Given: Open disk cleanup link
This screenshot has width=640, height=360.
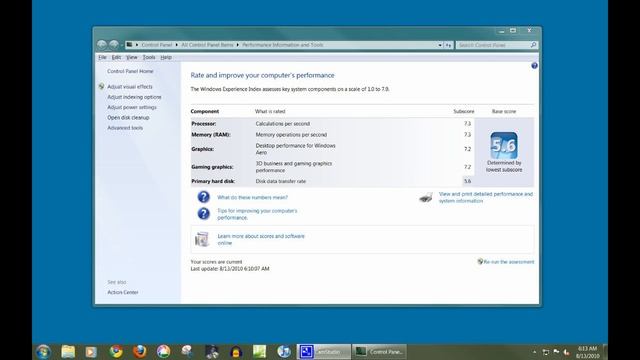Looking at the screenshot, I should (128, 118).
